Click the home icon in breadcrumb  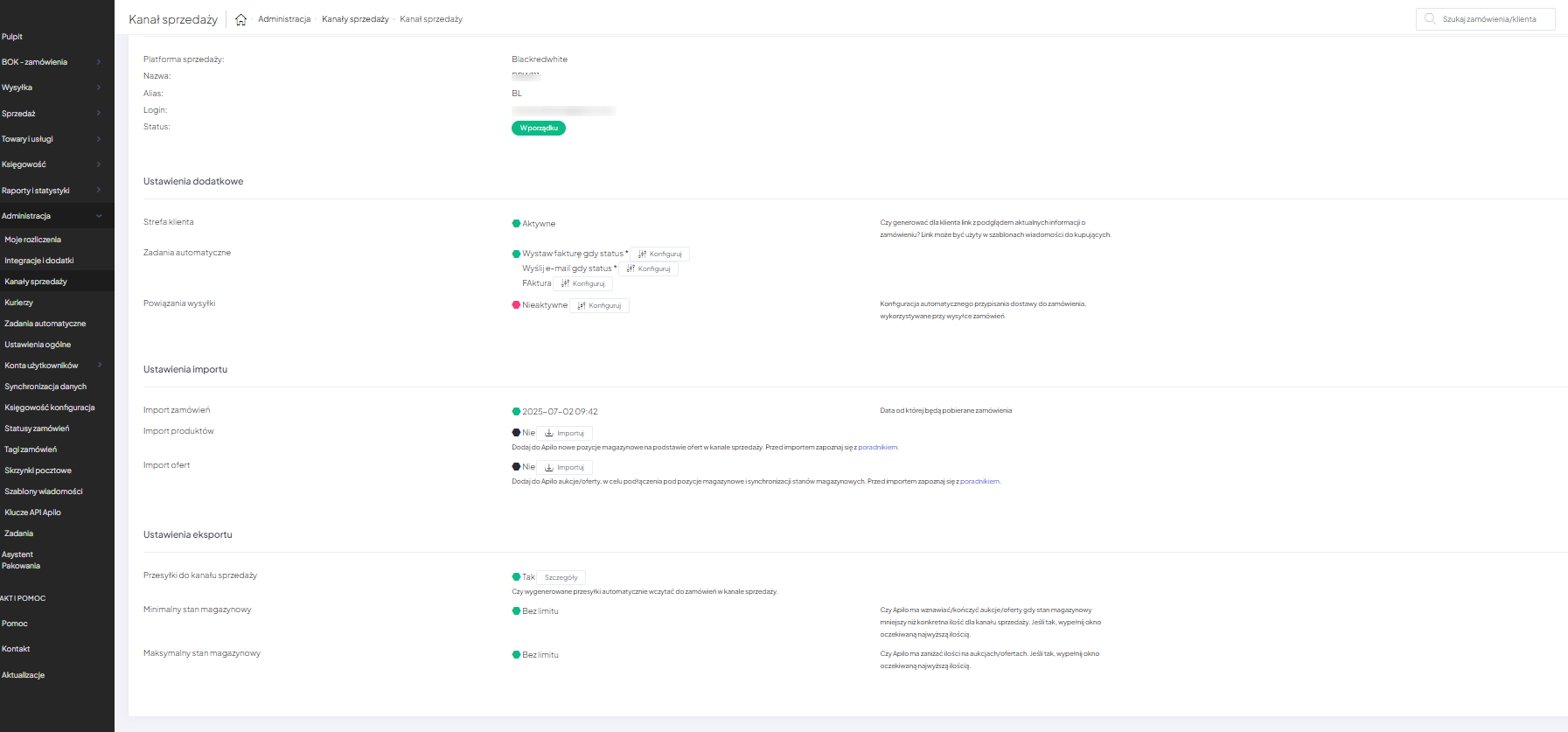click(x=240, y=19)
